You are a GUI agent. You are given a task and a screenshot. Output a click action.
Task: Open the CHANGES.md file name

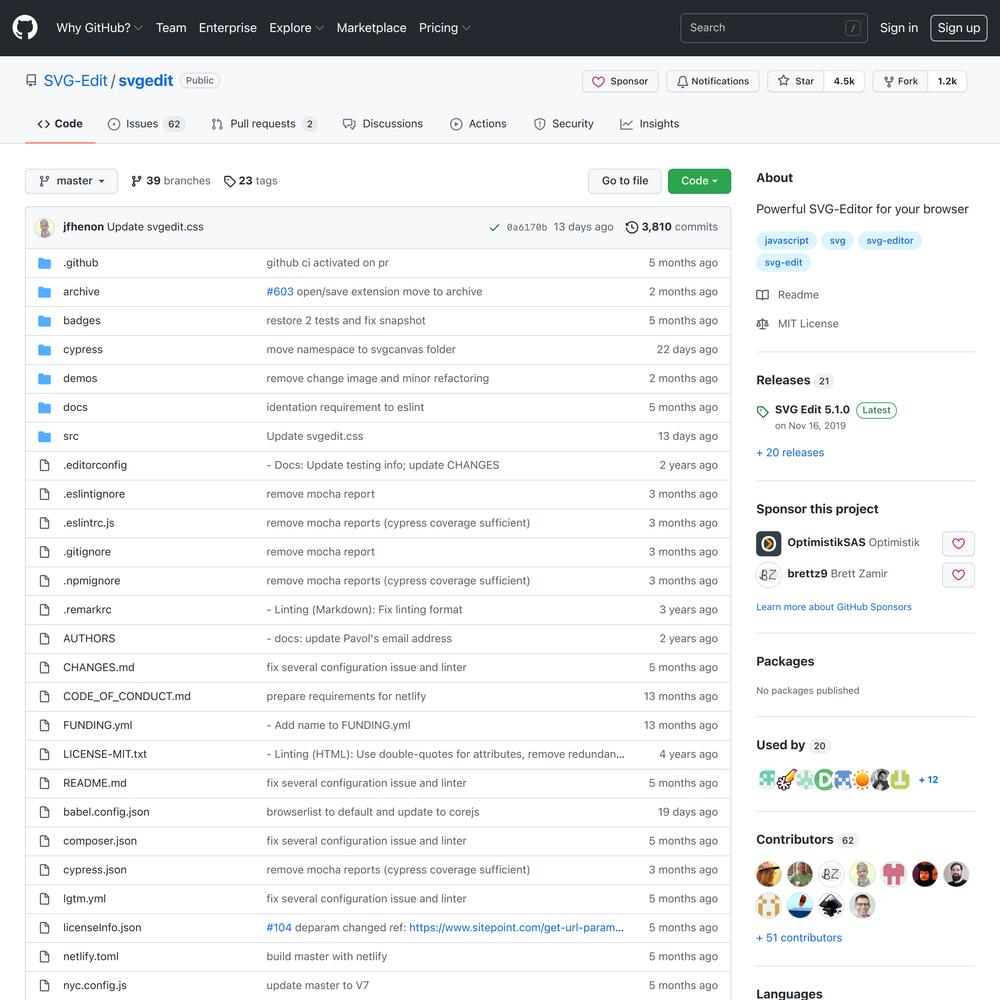99,667
